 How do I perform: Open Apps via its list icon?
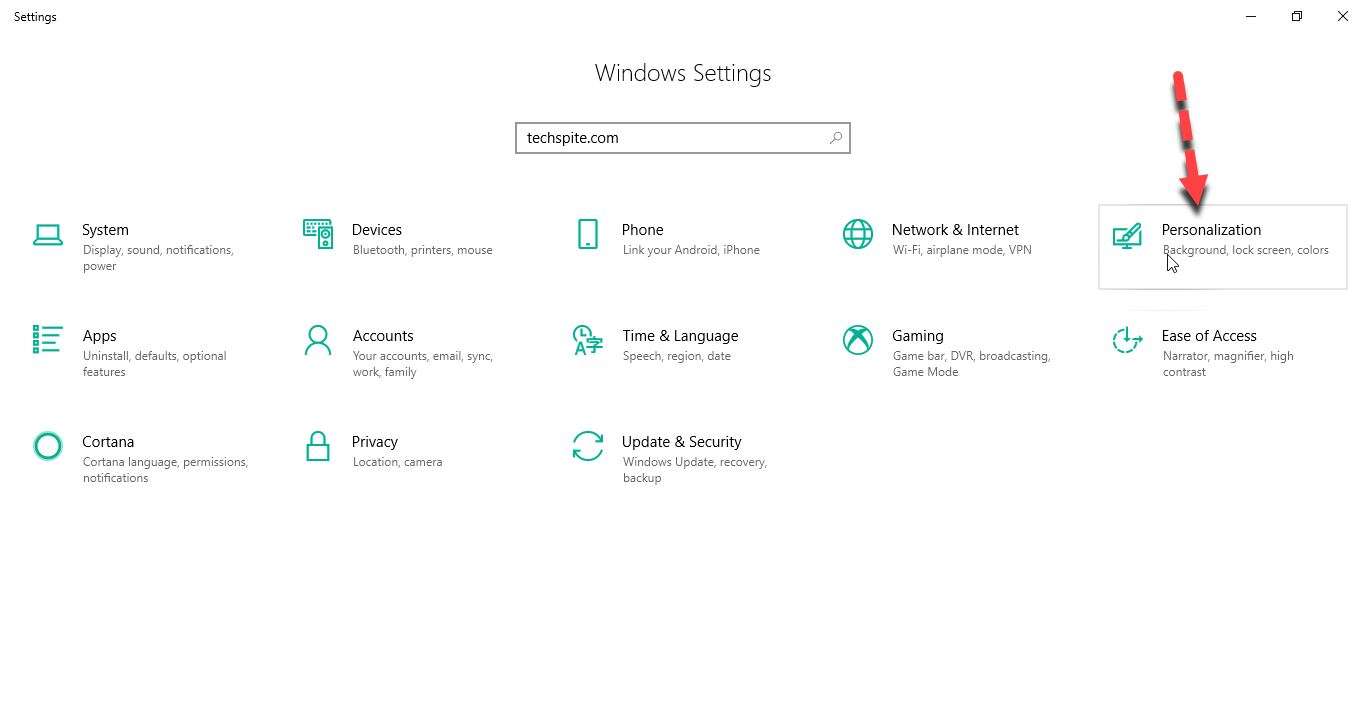48,340
